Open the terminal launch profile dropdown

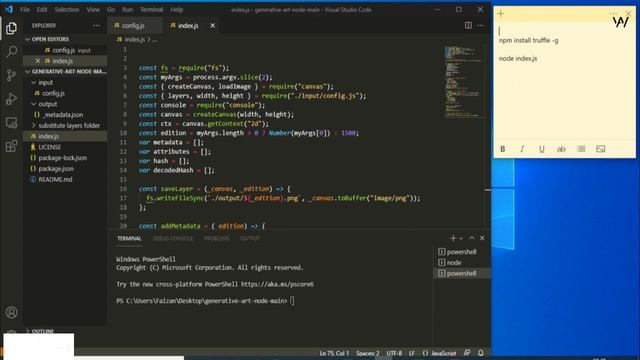(461, 238)
